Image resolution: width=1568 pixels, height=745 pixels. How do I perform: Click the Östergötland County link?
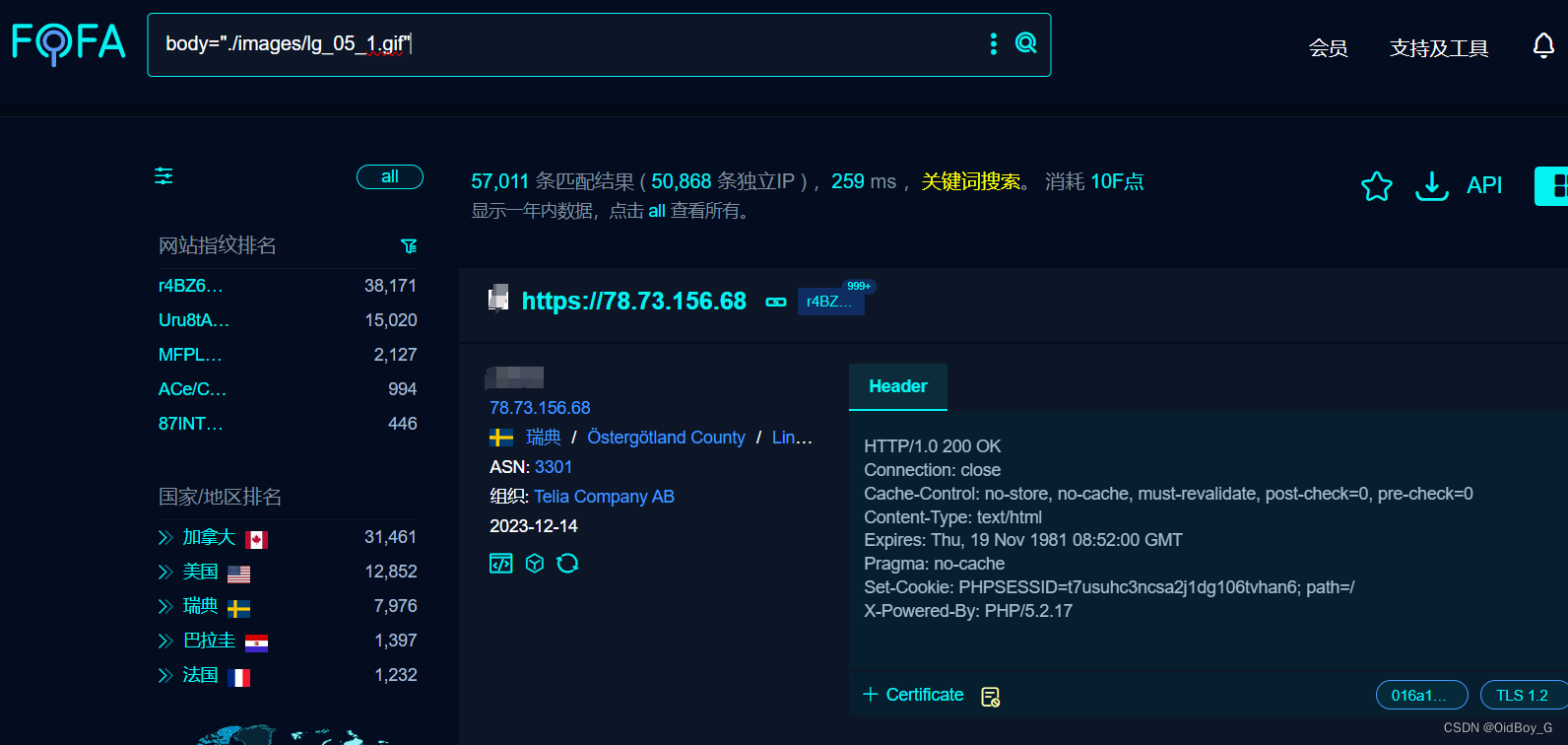(666, 438)
